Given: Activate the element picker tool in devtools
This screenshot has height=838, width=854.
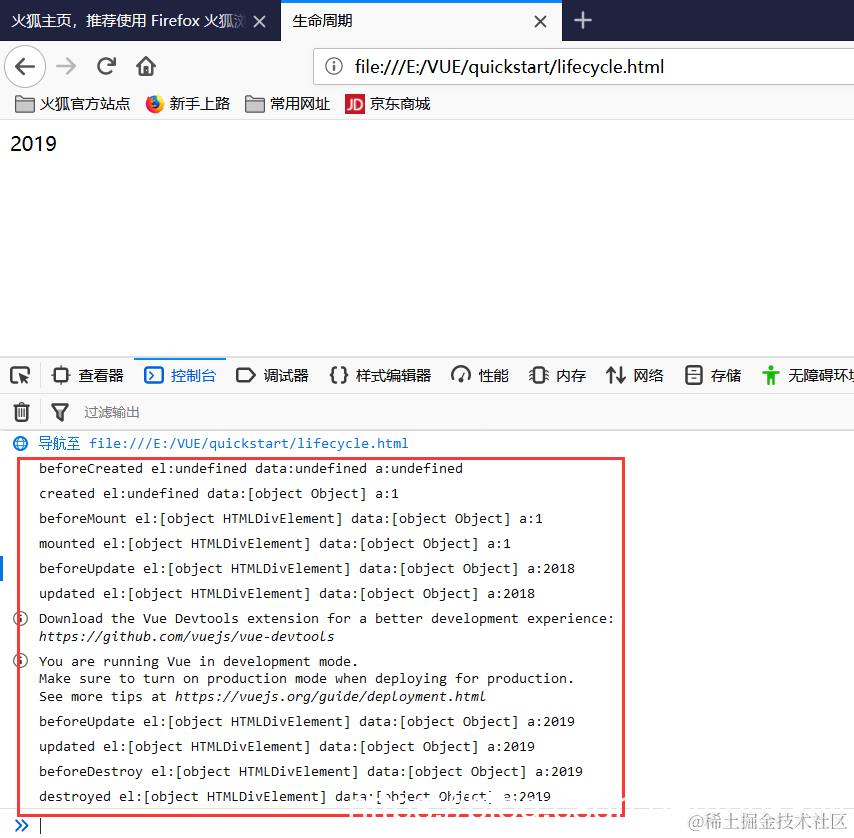Looking at the screenshot, I should click(x=21, y=375).
